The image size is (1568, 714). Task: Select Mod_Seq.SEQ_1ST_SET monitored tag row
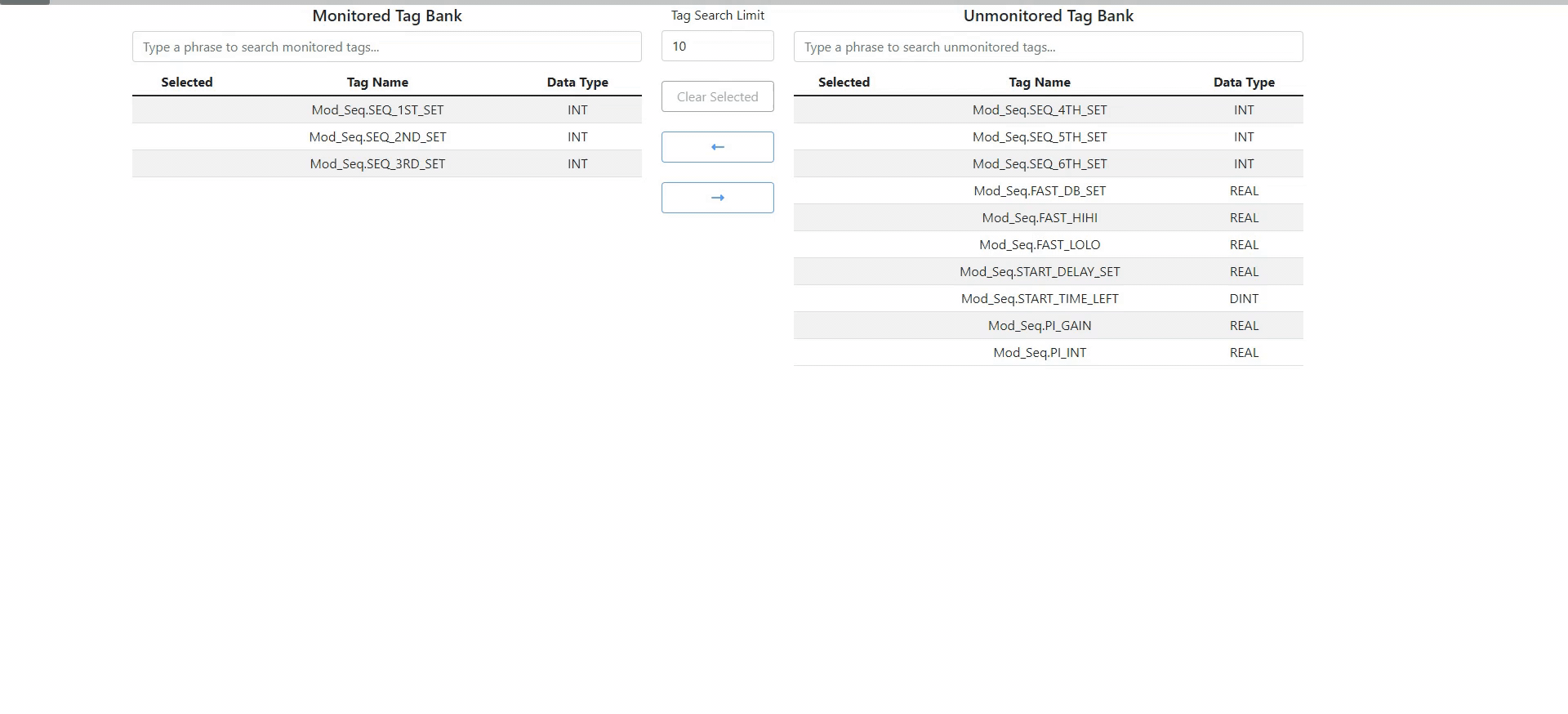(x=387, y=109)
